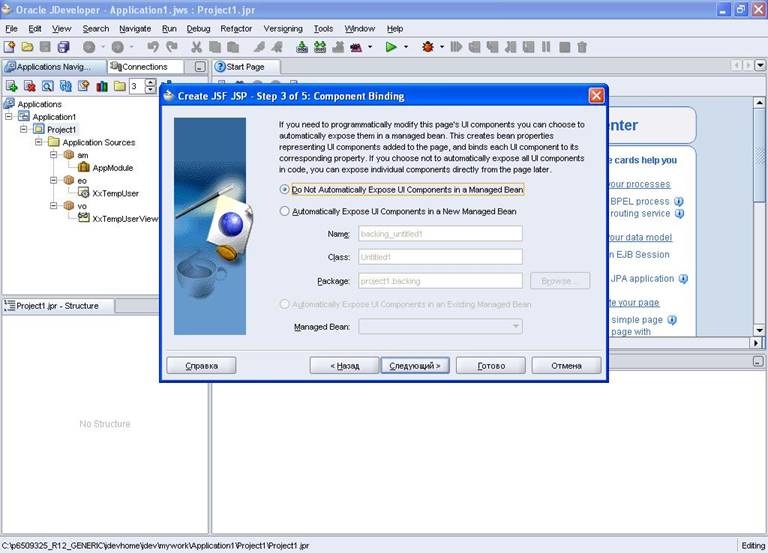Collapse the Application1 tree node
This screenshot has width=768, height=553.
pos(8,117)
